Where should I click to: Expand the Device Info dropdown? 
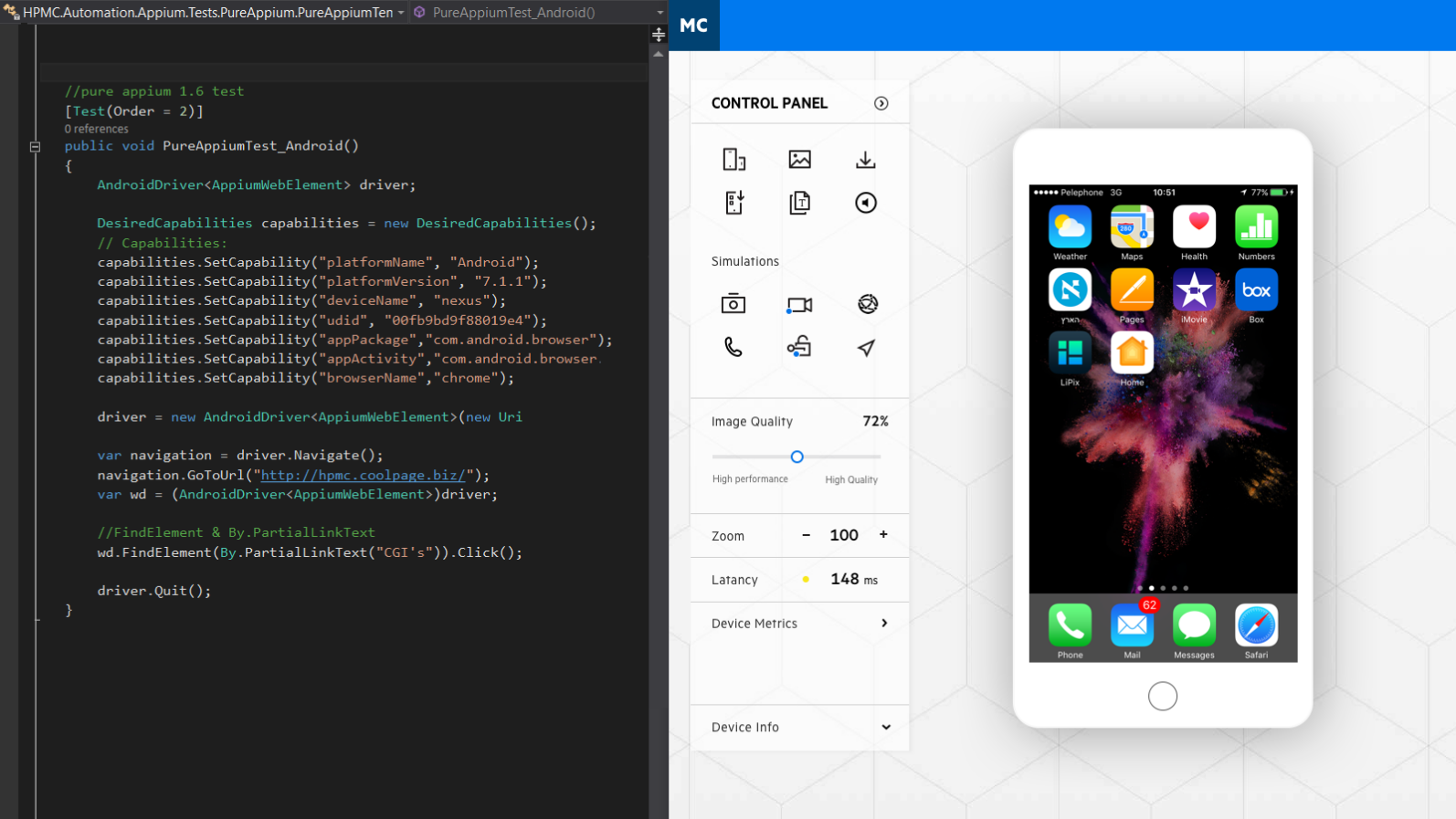(885, 728)
